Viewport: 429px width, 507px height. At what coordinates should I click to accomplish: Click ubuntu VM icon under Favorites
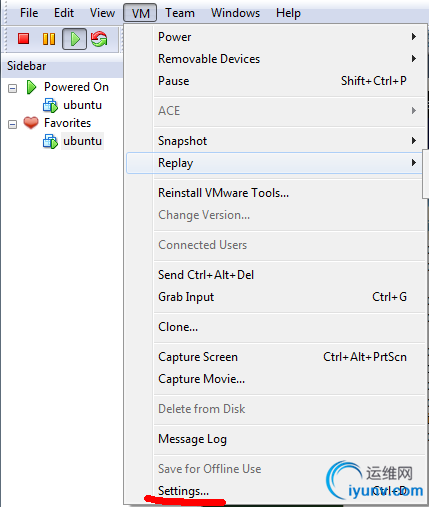pos(50,141)
